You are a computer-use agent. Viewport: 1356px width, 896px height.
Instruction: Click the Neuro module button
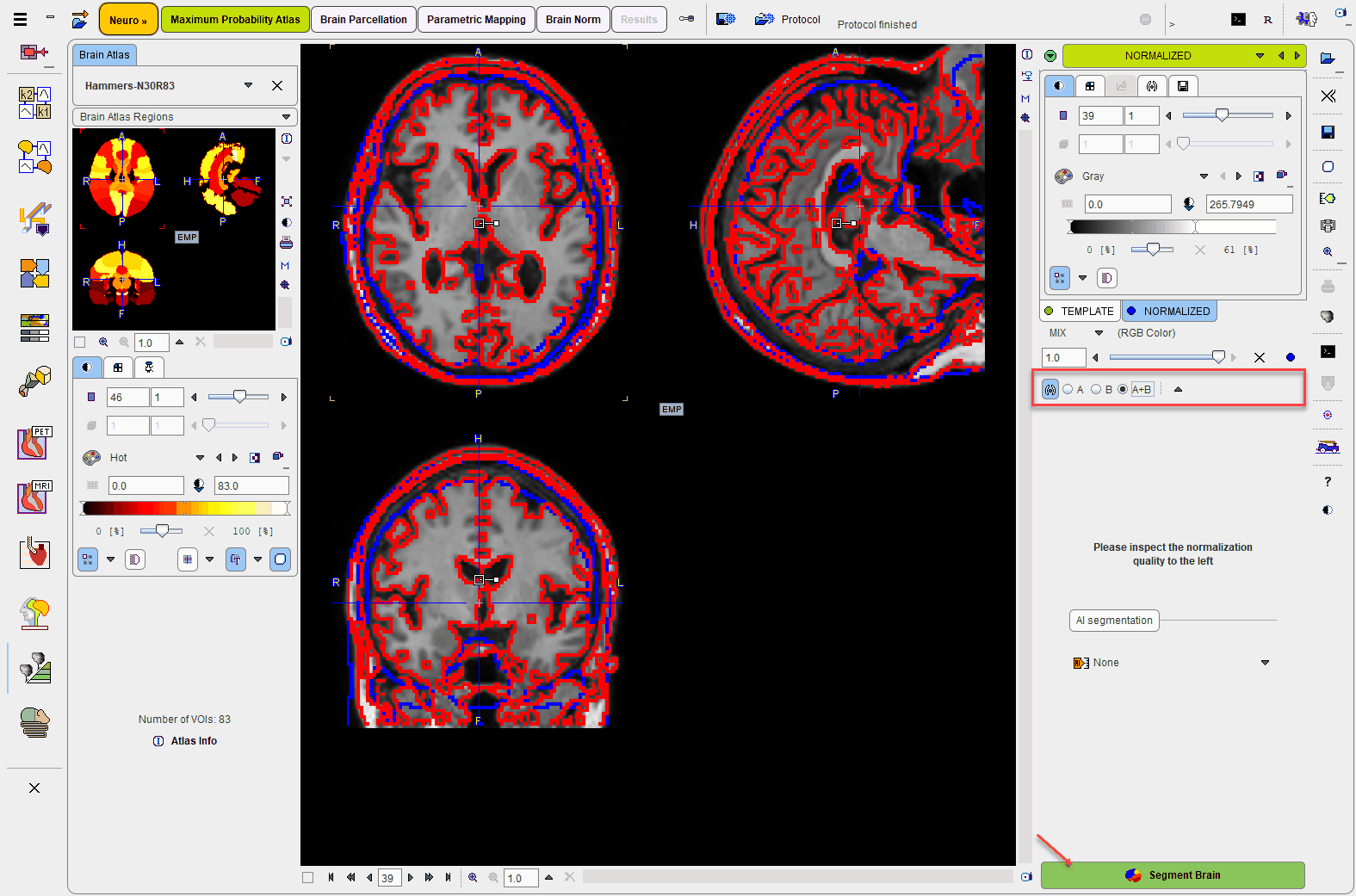[x=128, y=20]
